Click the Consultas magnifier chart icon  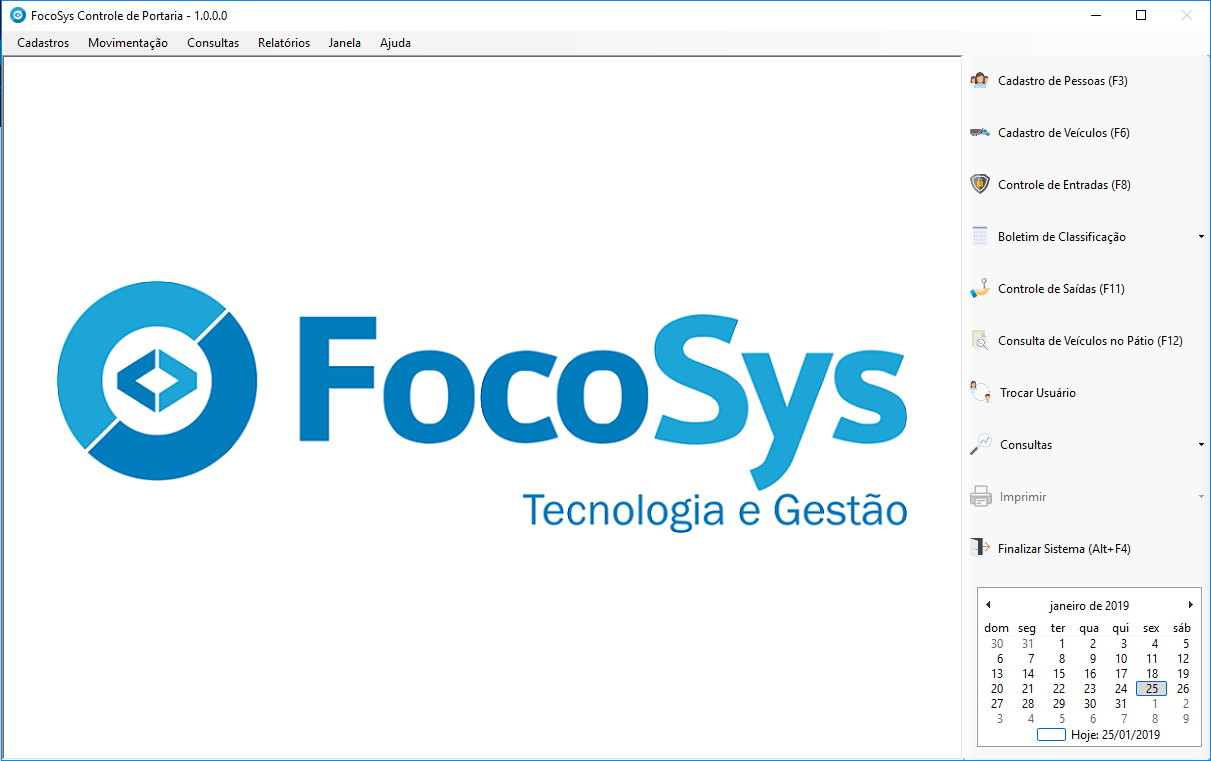coord(981,445)
